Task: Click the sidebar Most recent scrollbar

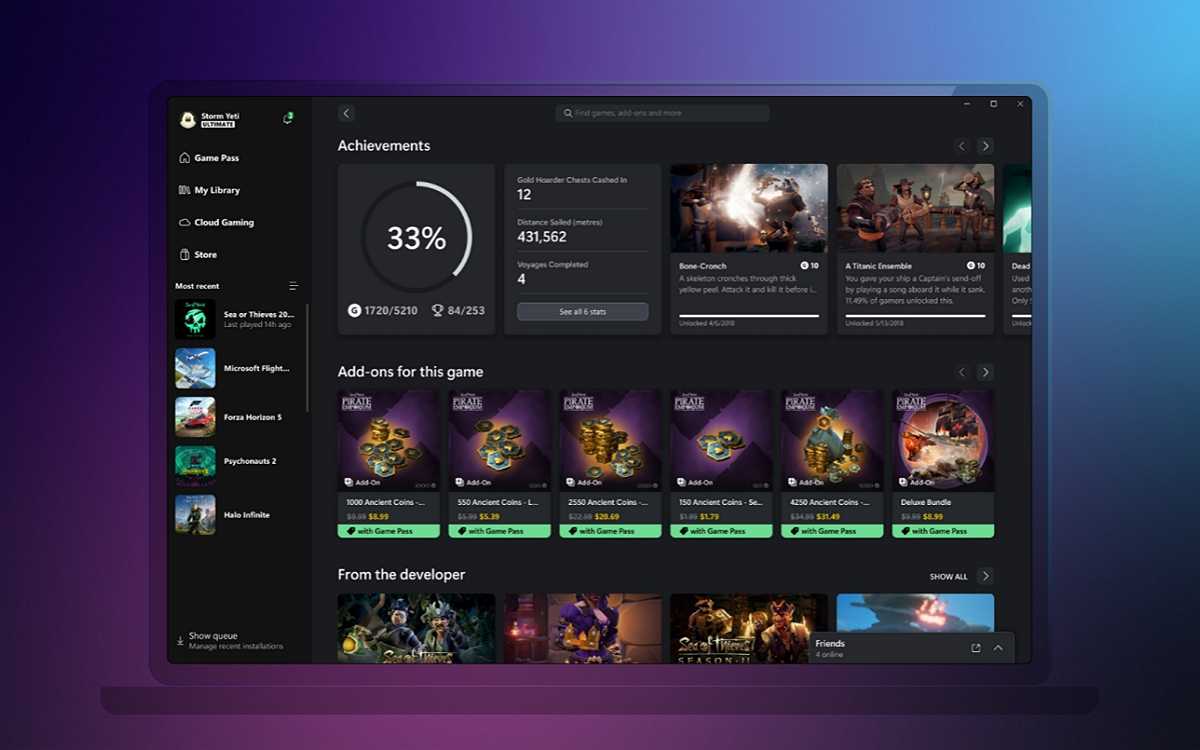Action: 307,360
